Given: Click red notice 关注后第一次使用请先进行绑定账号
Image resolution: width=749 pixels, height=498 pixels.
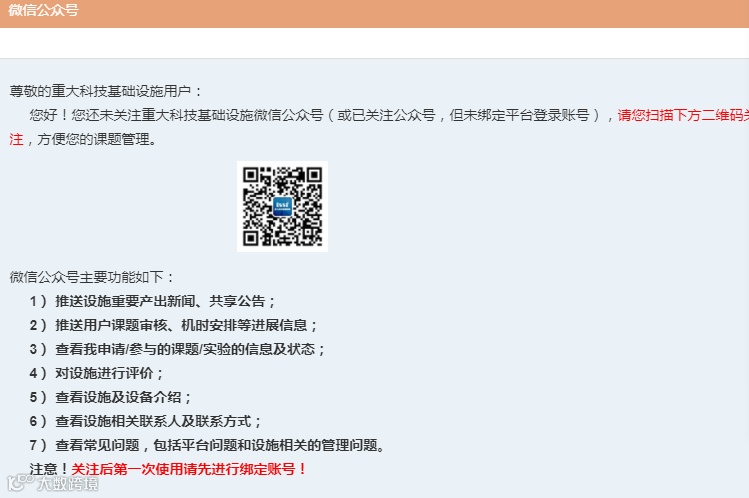Looking at the screenshot, I should [x=189, y=469].
